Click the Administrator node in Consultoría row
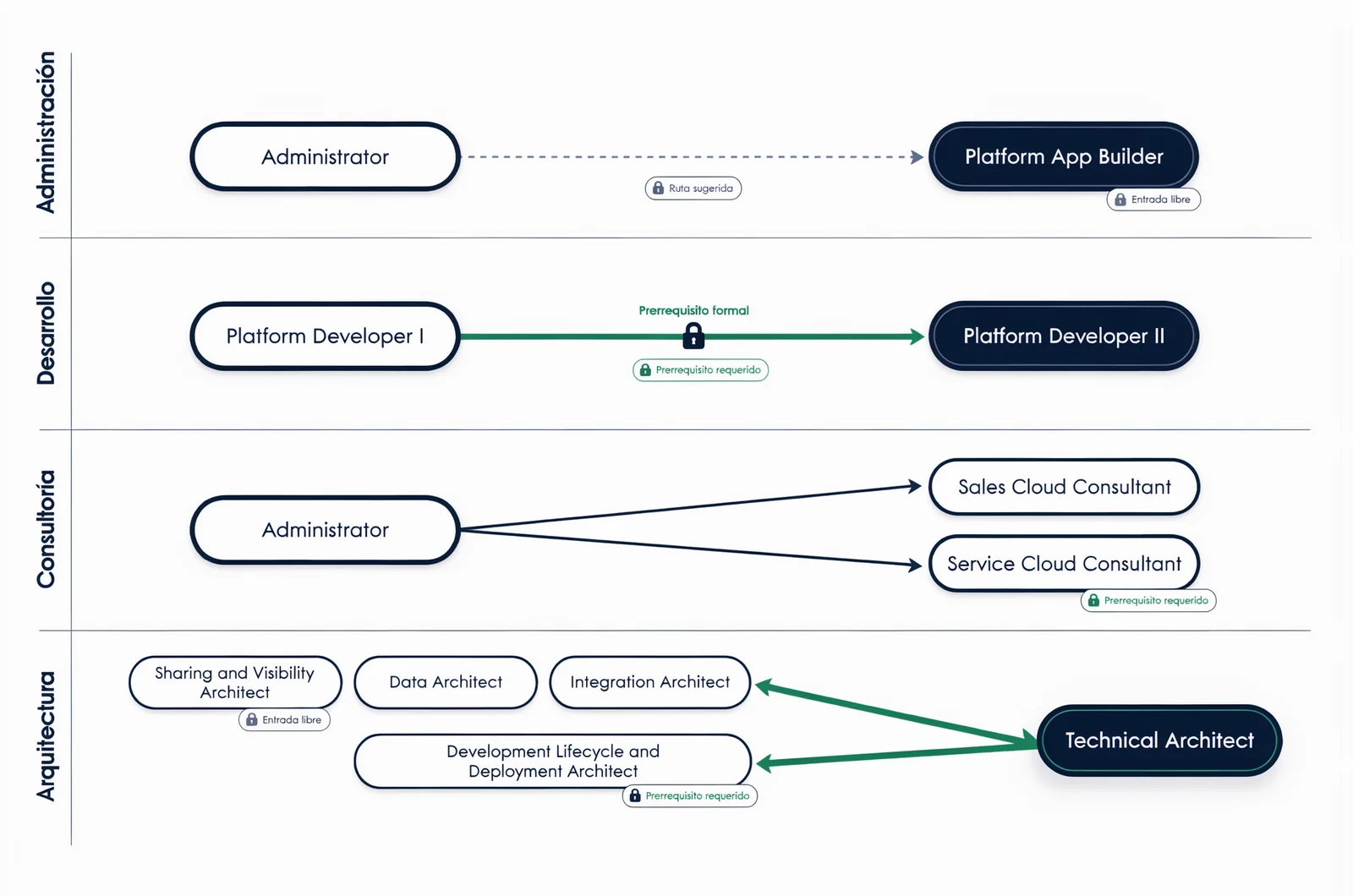Screen dimensions: 1353x896 click(x=325, y=530)
